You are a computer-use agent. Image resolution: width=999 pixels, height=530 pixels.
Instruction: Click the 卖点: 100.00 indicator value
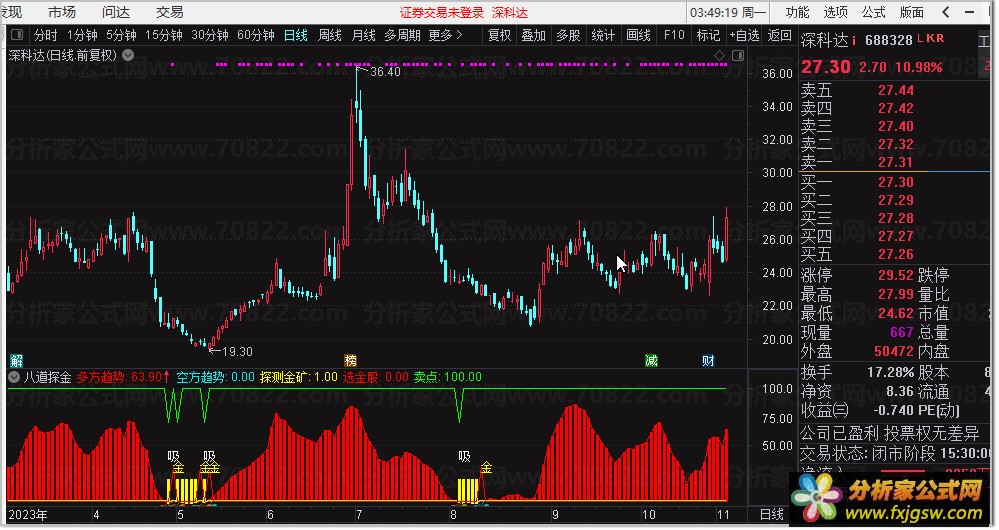point(448,377)
